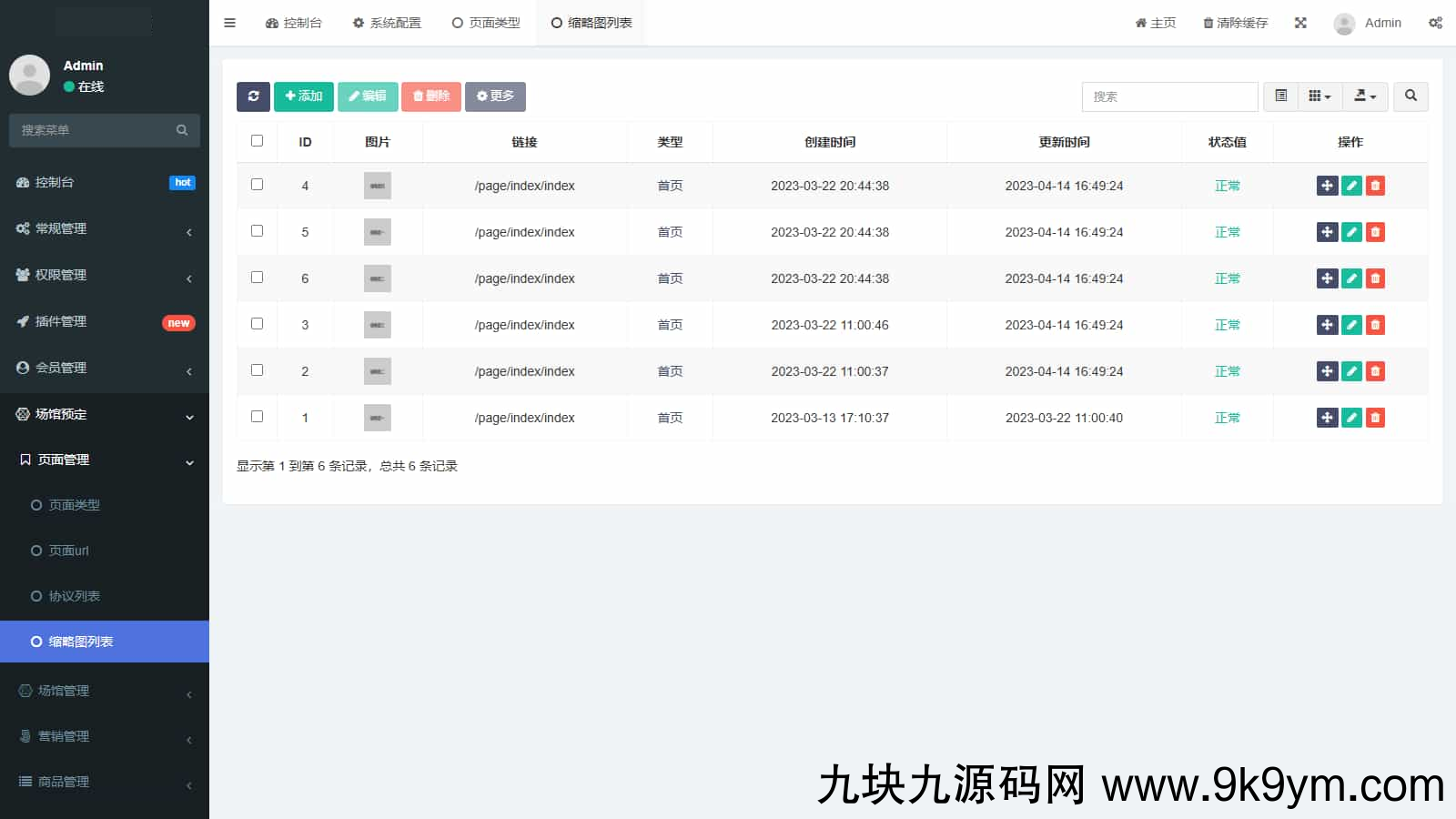The width and height of the screenshot is (1456, 819).
Task: Click the red delete icon for ID 4
Action: pyautogui.click(x=1375, y=186)
